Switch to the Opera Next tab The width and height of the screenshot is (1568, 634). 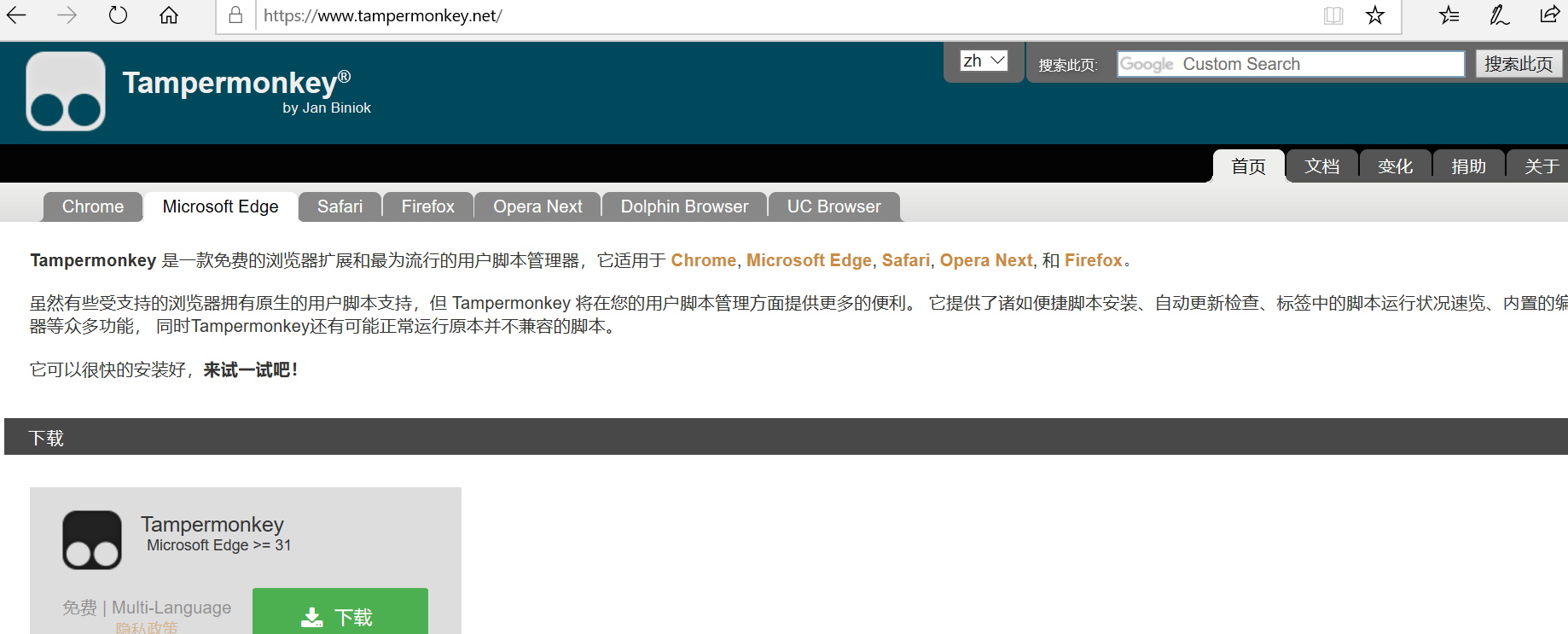coord(537,206)
